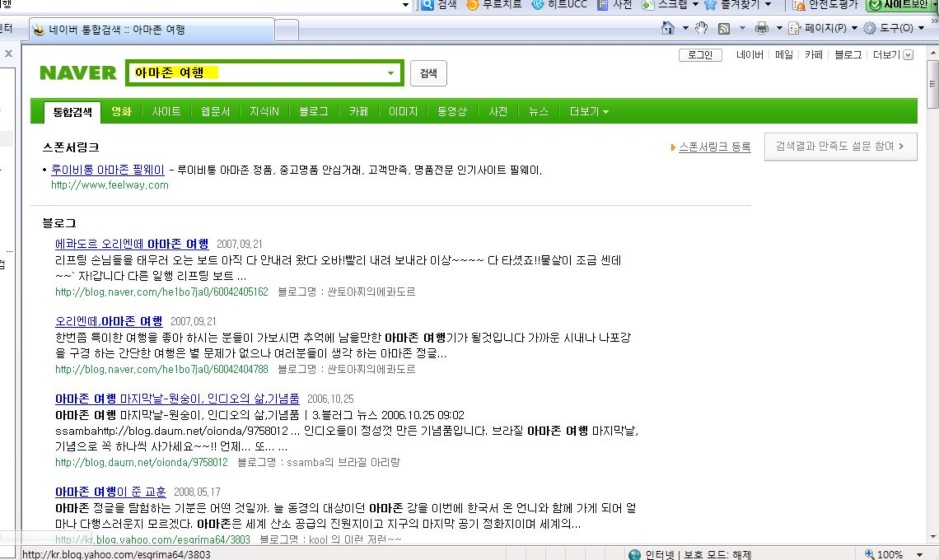The height and width of the screenshot is (560, 939).
Task: Click the scrollbar down arrow
Action: [x=932, y=537]
